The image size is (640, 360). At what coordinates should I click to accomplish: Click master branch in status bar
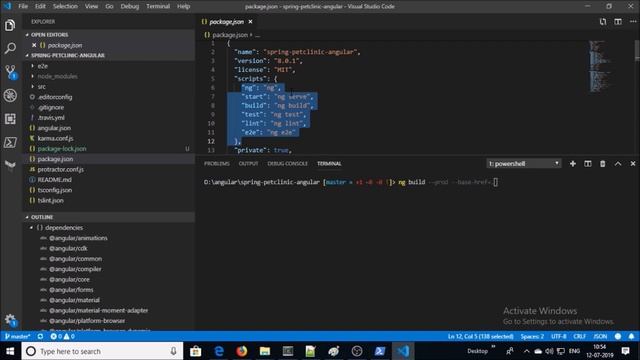click(x=17, y=336)
